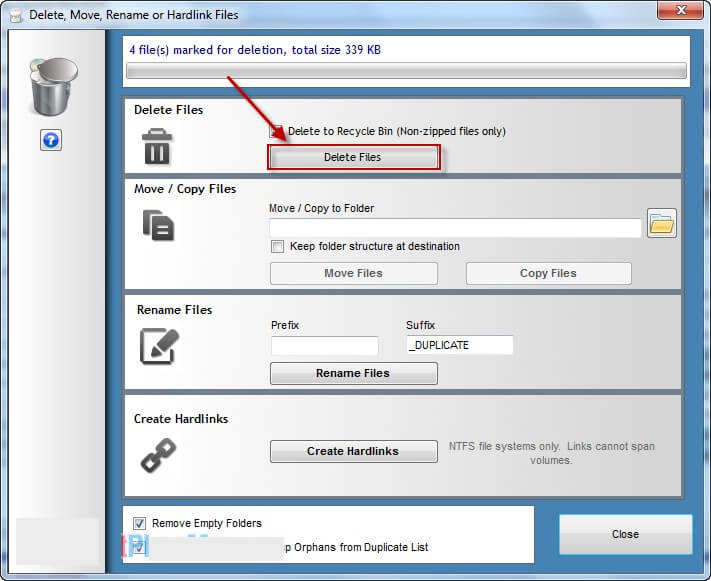Screen dimensions: 711x581
Task: Click the Rename Files button
Action: tap(354, 373)
